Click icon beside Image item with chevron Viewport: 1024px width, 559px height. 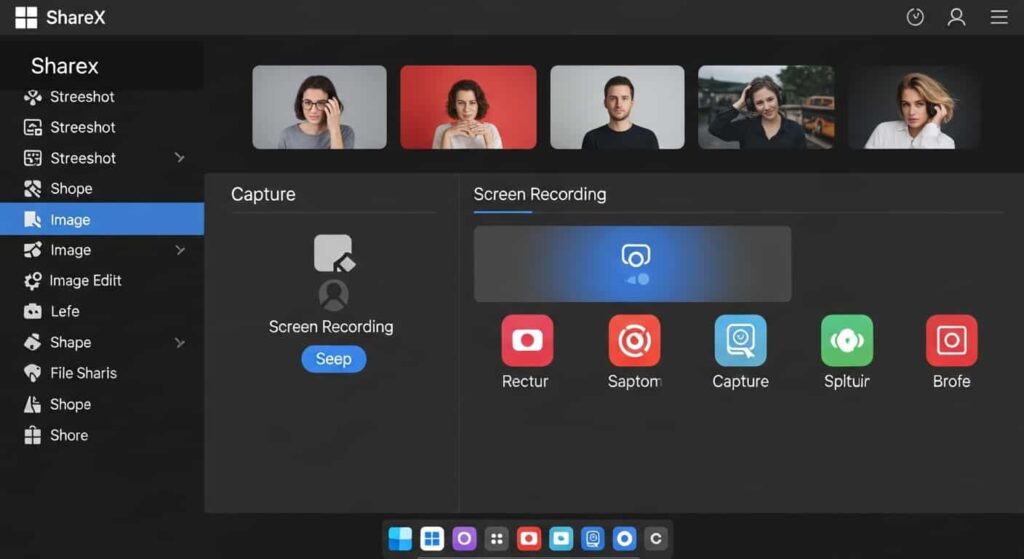coord(33,250)
